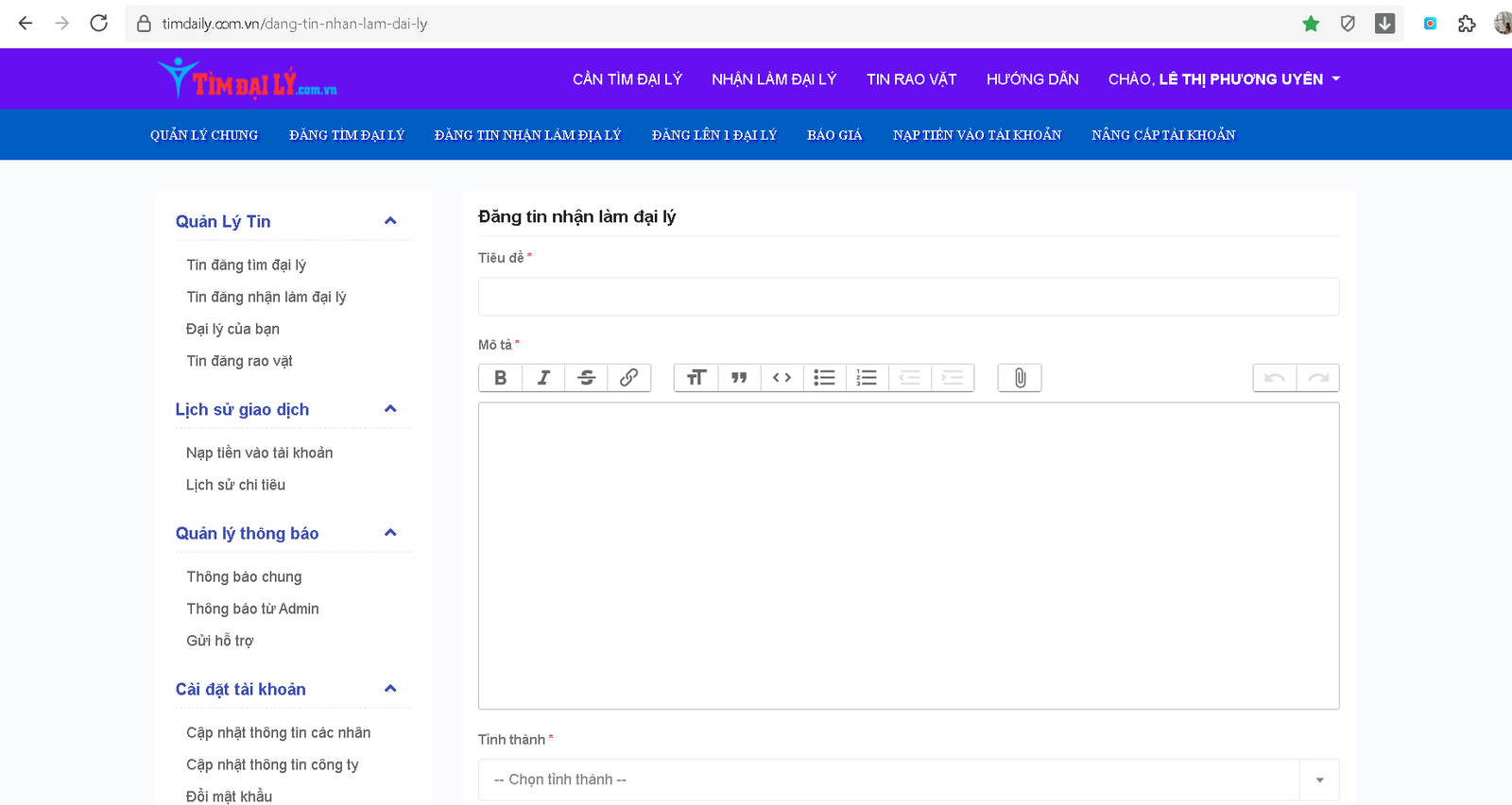Viewport: 1512px width, 805px height.
Task: Click inside the Mô tả text area
Action: pos(908,556)
